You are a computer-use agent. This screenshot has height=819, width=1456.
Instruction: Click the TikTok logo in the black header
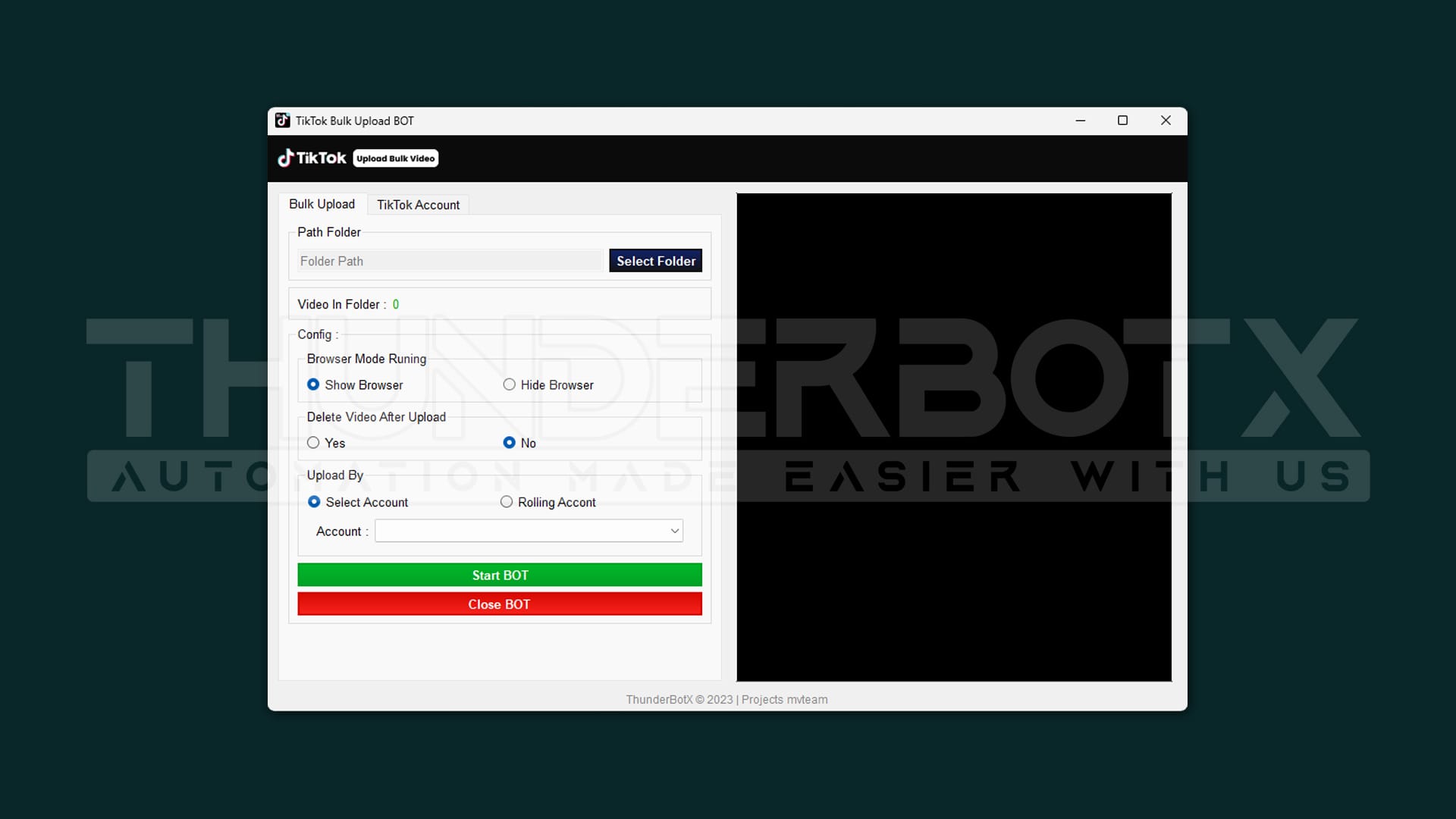point(312,158)
